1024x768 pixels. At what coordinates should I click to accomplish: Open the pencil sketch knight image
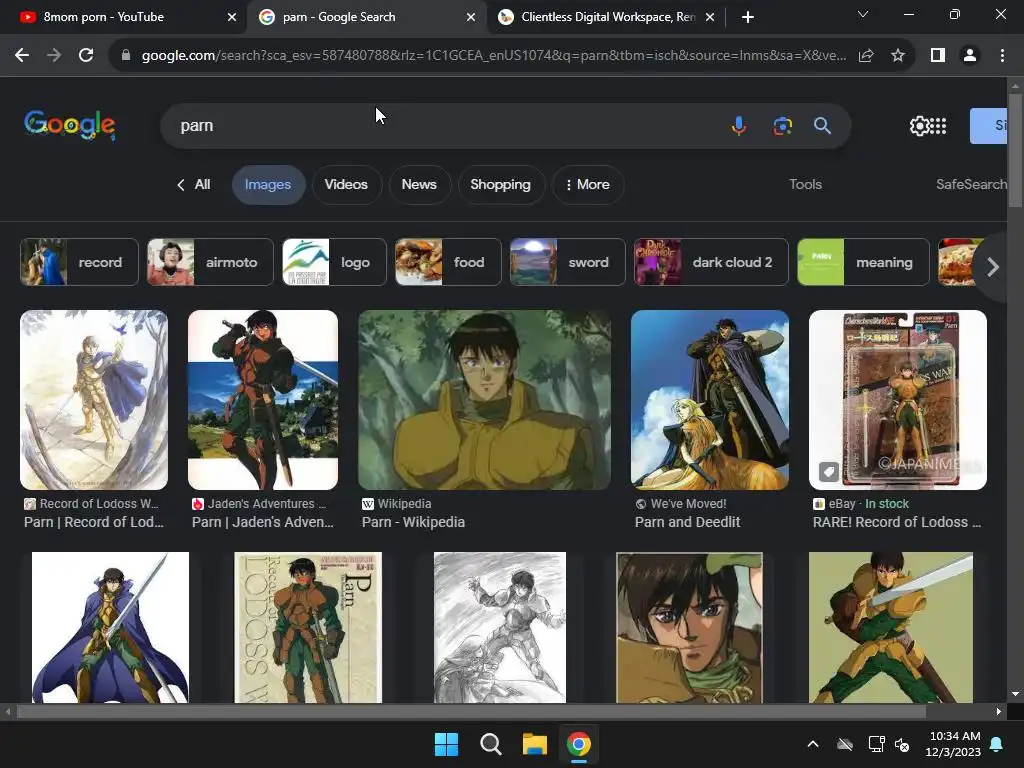(500, 628)
